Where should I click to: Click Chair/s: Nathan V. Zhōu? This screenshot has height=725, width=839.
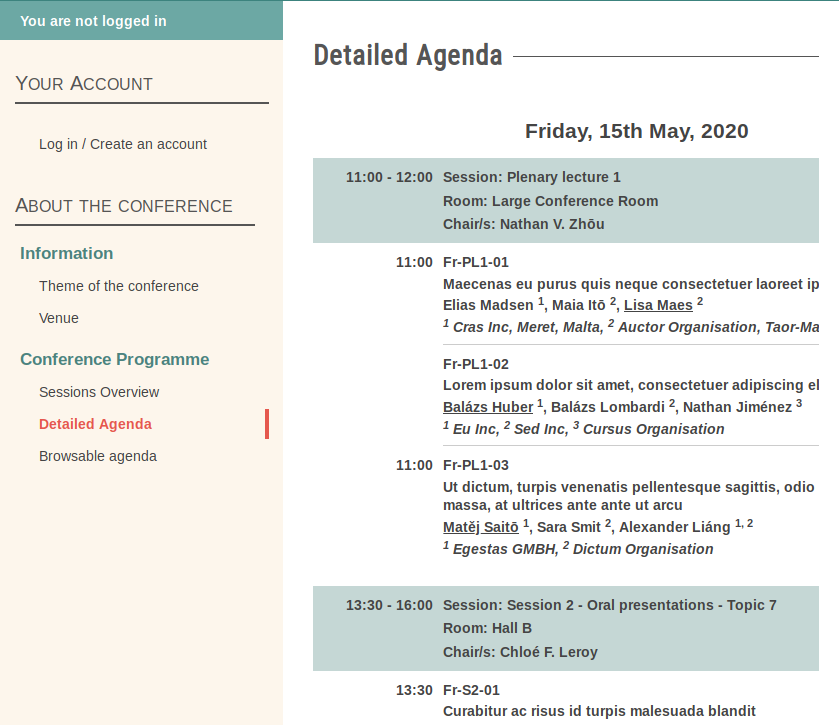pos(523,224)
